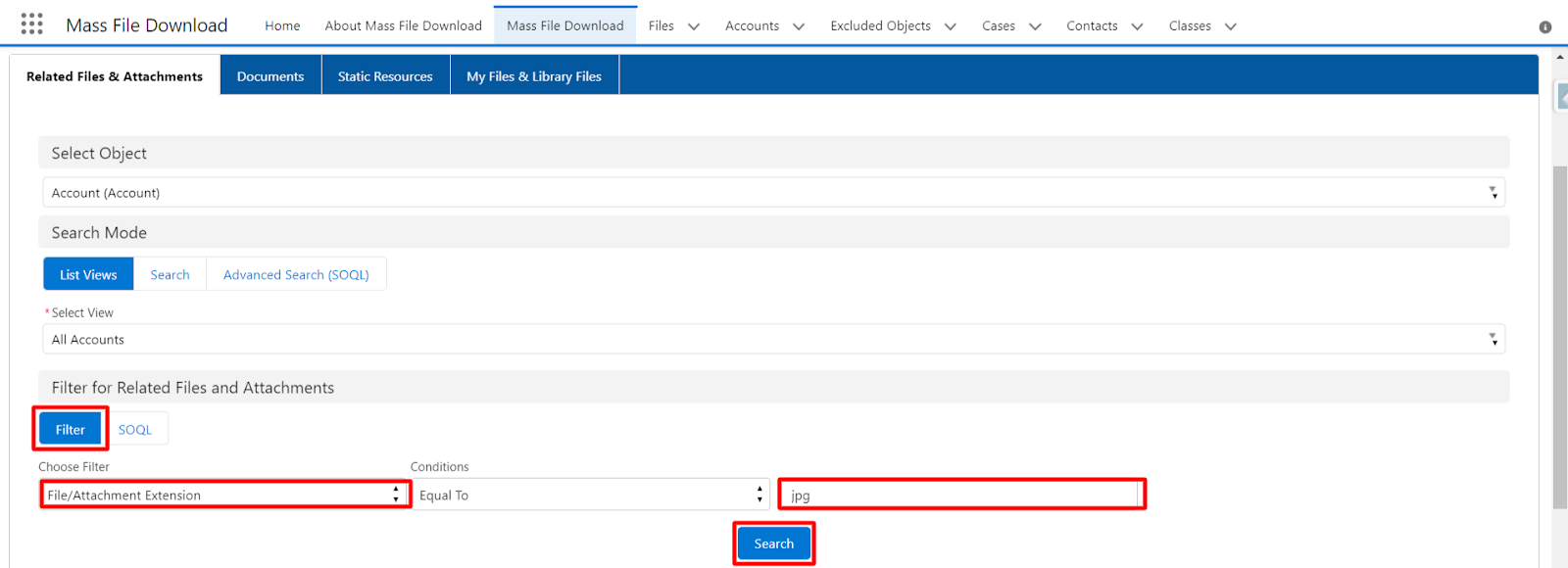The height and width of the screenshot is (568, 1568).
Task: Open the Classes nav tab
Action: pyautogui.click(x=1190, y=25)
